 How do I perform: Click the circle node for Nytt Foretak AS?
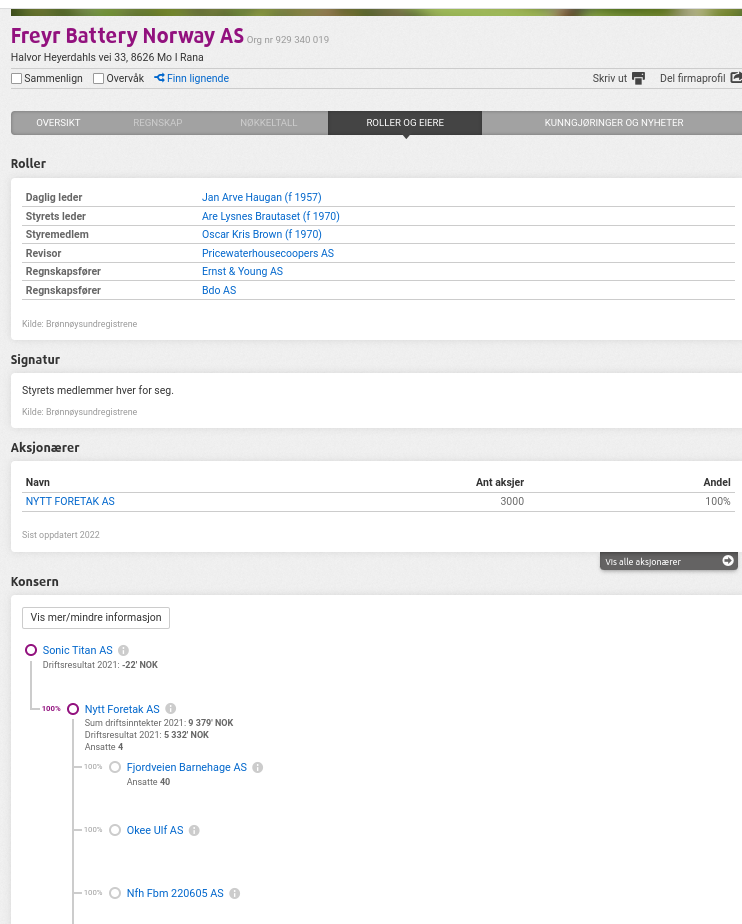[73, 709]
